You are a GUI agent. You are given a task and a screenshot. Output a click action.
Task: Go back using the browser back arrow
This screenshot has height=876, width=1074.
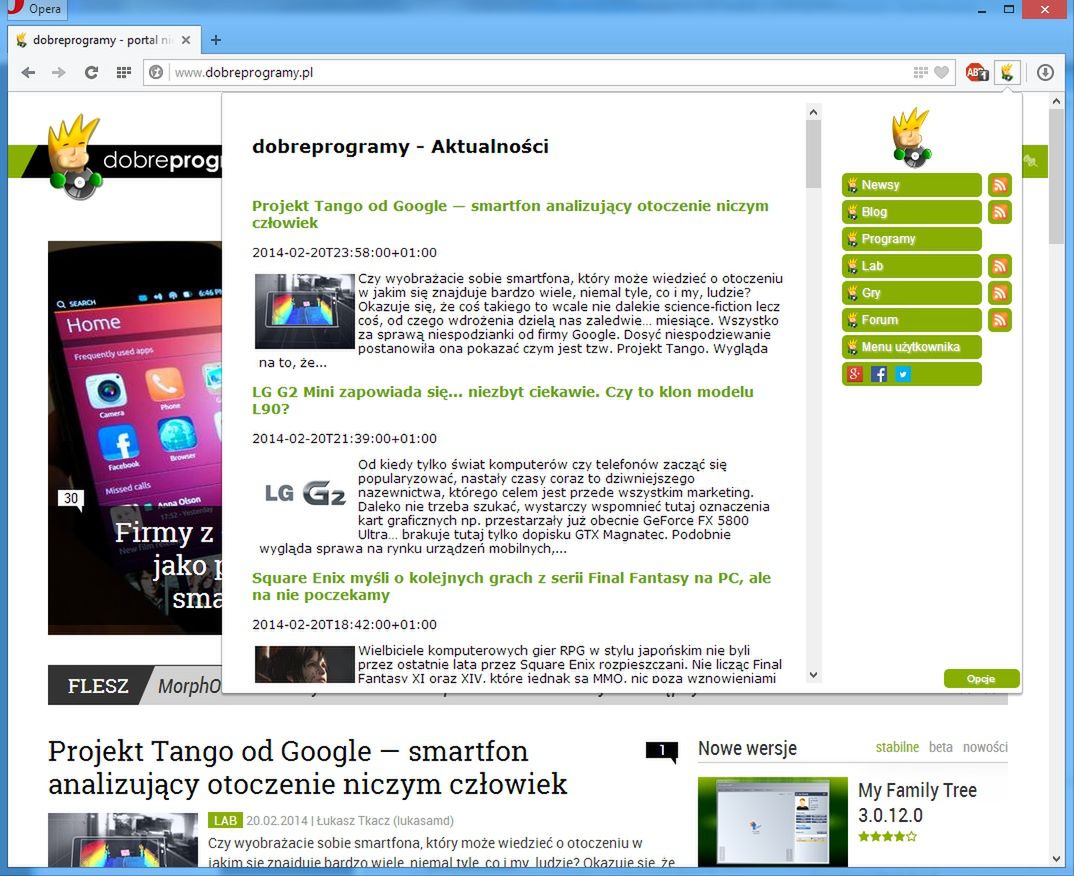28,72
